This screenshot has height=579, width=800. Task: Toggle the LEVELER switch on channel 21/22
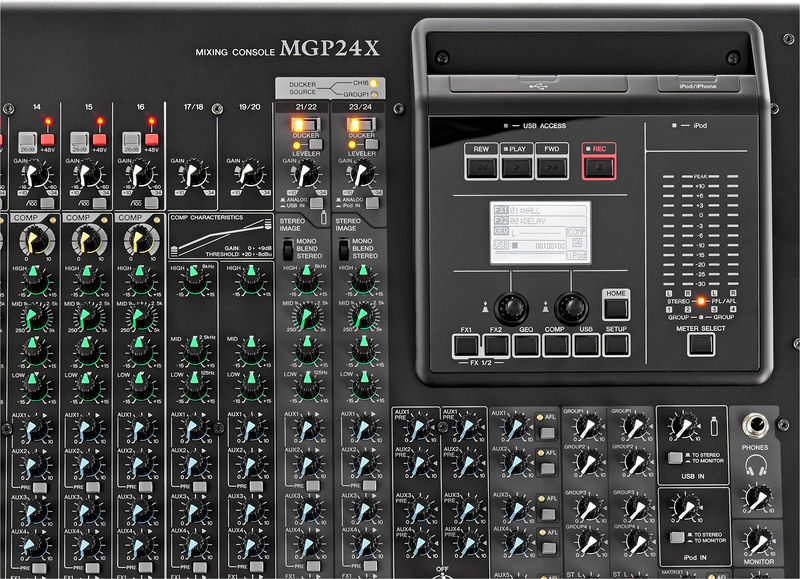316,144
